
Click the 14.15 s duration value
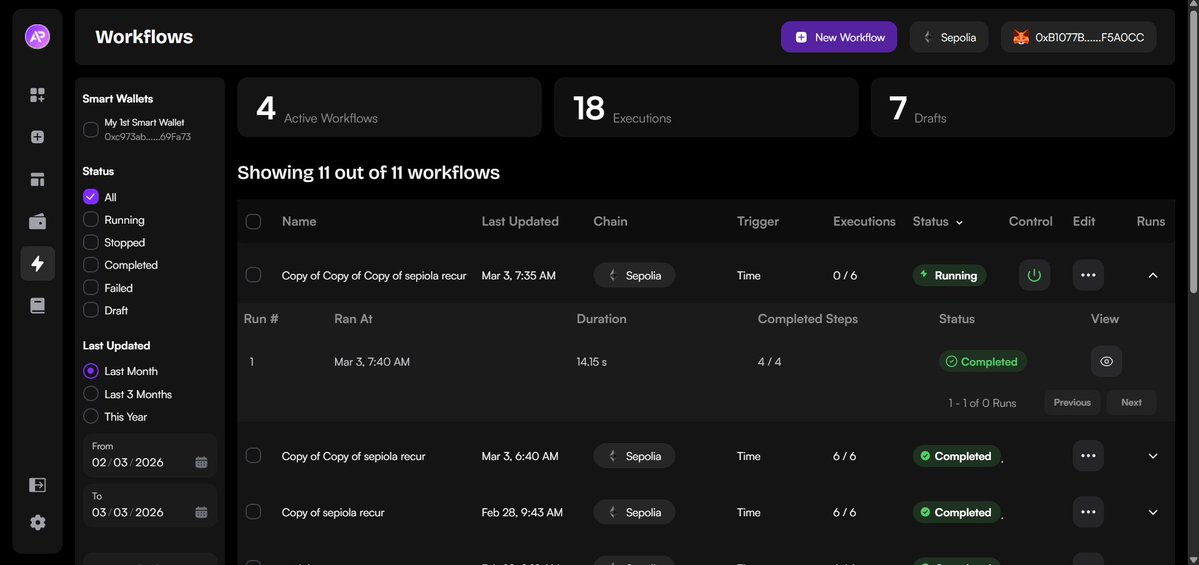(x=592, y=362)
